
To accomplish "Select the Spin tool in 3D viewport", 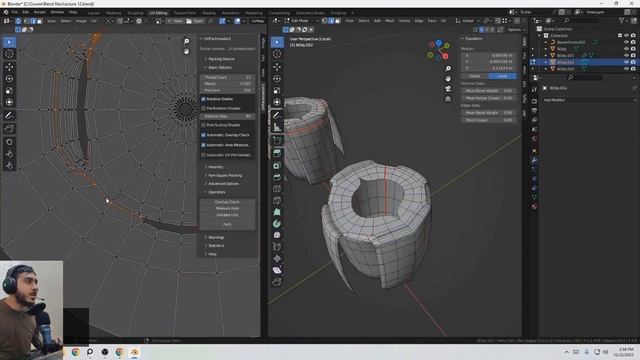I will (277, 224).
